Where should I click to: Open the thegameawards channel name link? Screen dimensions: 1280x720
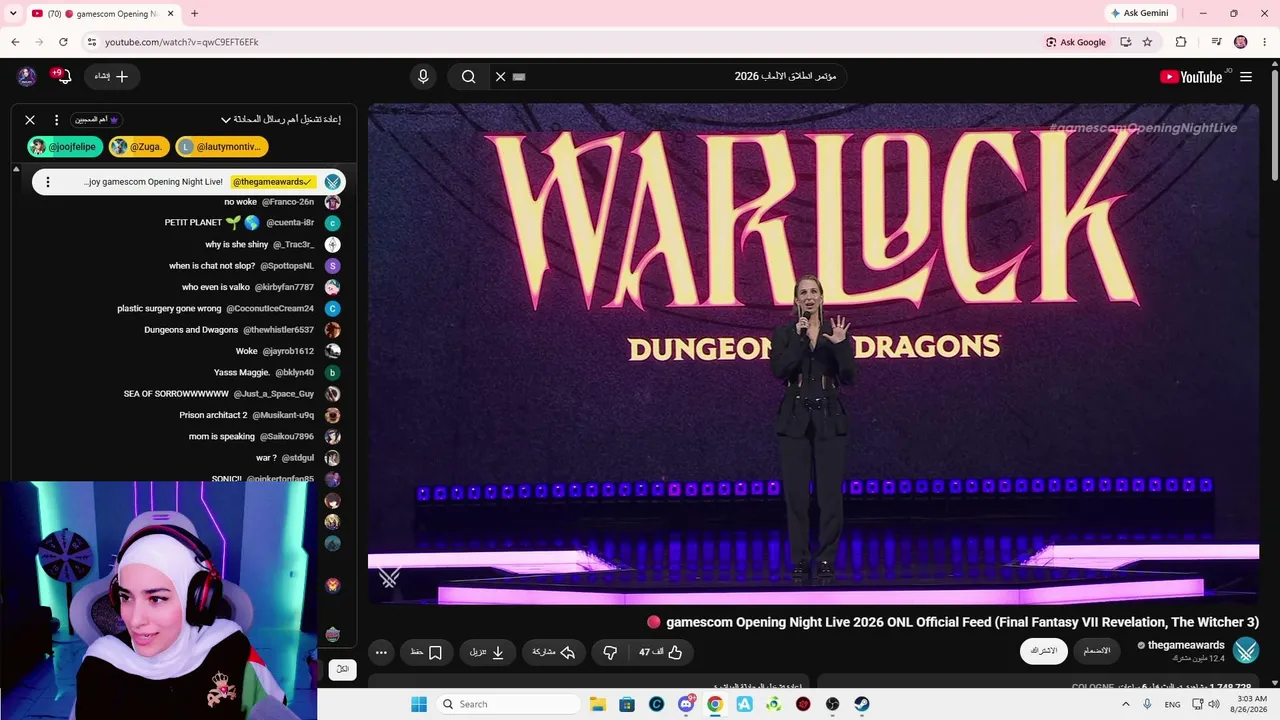[x=1186, y=646]
